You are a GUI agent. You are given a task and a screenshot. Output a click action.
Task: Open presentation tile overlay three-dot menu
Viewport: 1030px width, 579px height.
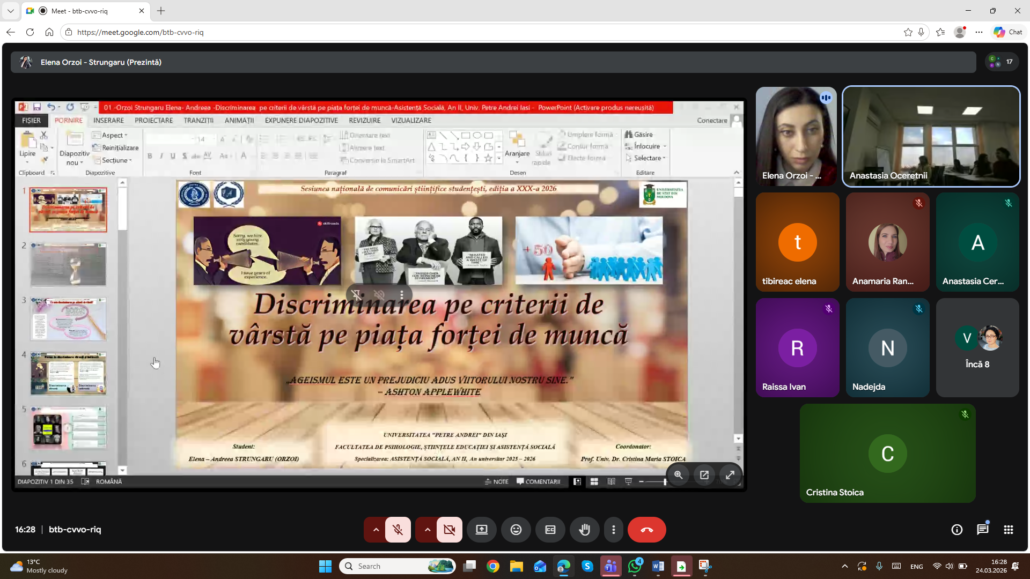(x=401, y=294)
